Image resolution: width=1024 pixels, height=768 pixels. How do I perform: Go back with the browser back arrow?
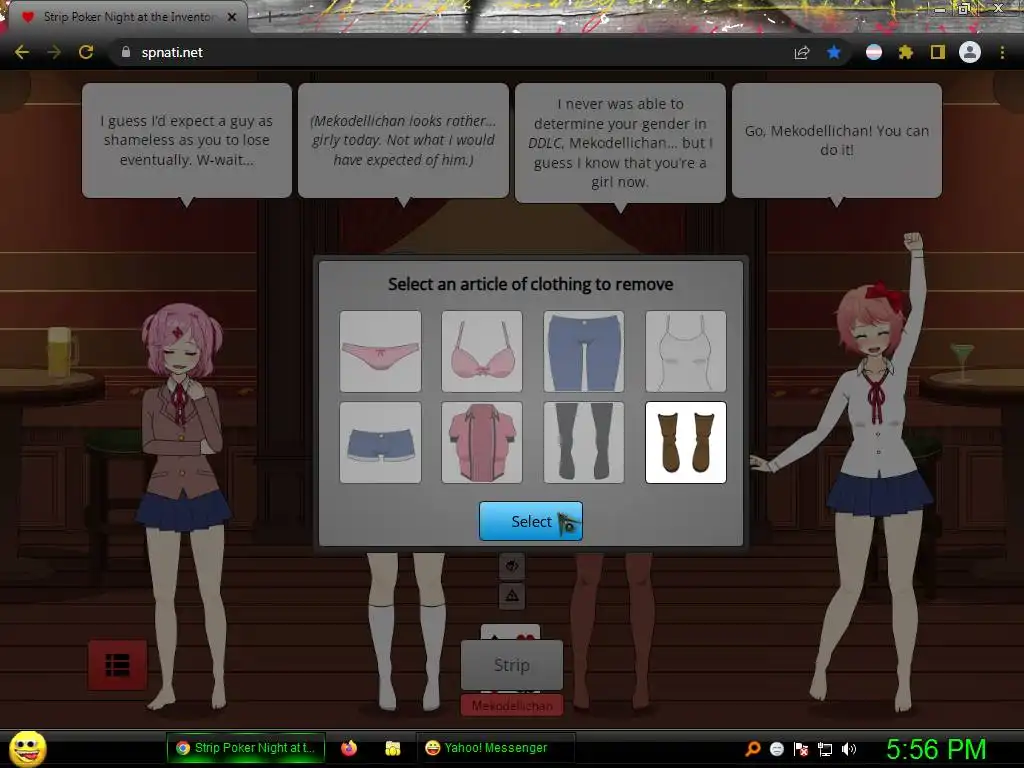click(x=22, y=52)
